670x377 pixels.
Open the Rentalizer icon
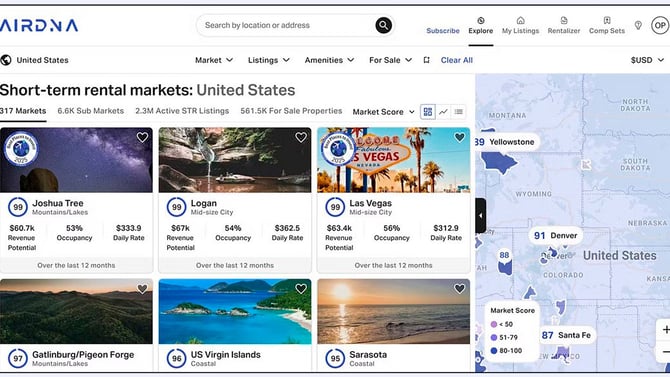[564, 21]
